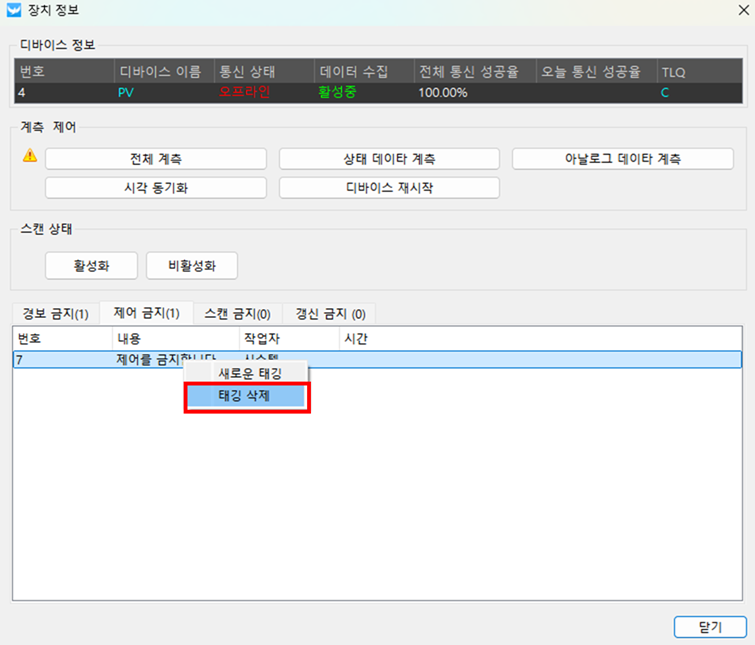Screen dimensions: 755x645
Task: Click the 시각 동기화 button
Action: [x=156, y=188]
